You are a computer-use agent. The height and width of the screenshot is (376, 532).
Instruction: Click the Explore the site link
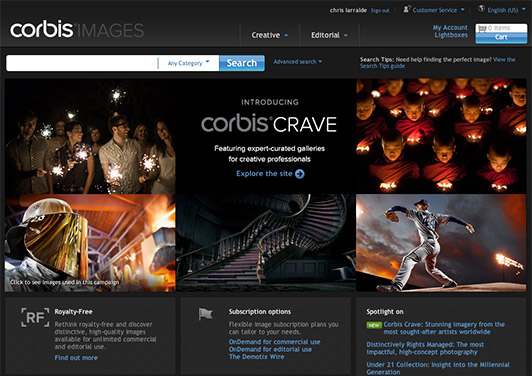264,174
